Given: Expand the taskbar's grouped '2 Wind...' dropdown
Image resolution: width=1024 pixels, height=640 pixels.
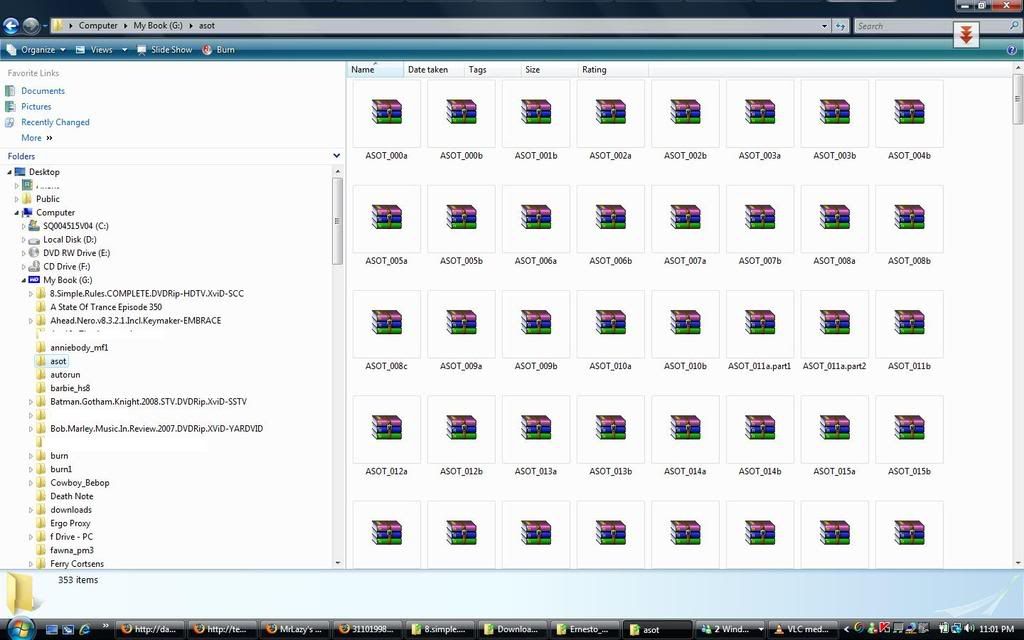Looking at the screenshot, I should pyautogui.click(x=760, y=630).
